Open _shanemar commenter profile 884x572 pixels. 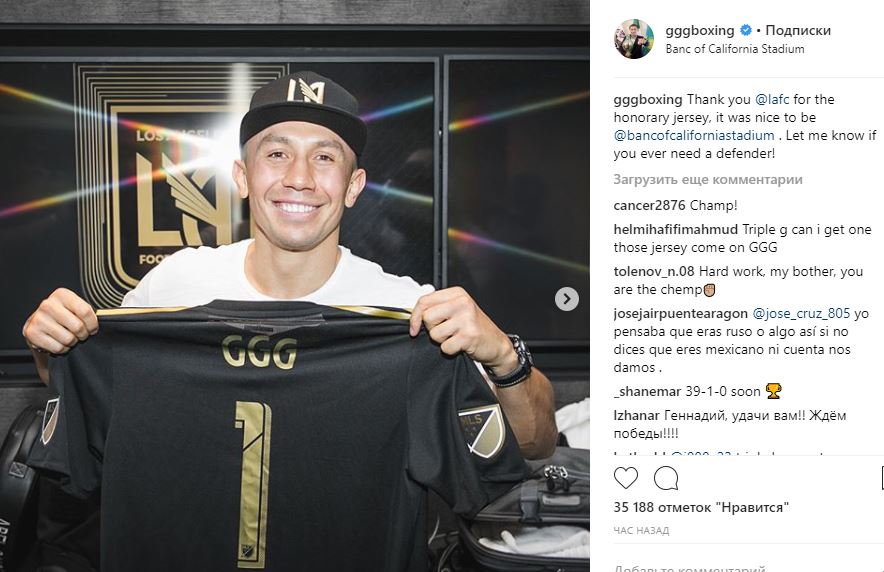[x=647, y=392]
